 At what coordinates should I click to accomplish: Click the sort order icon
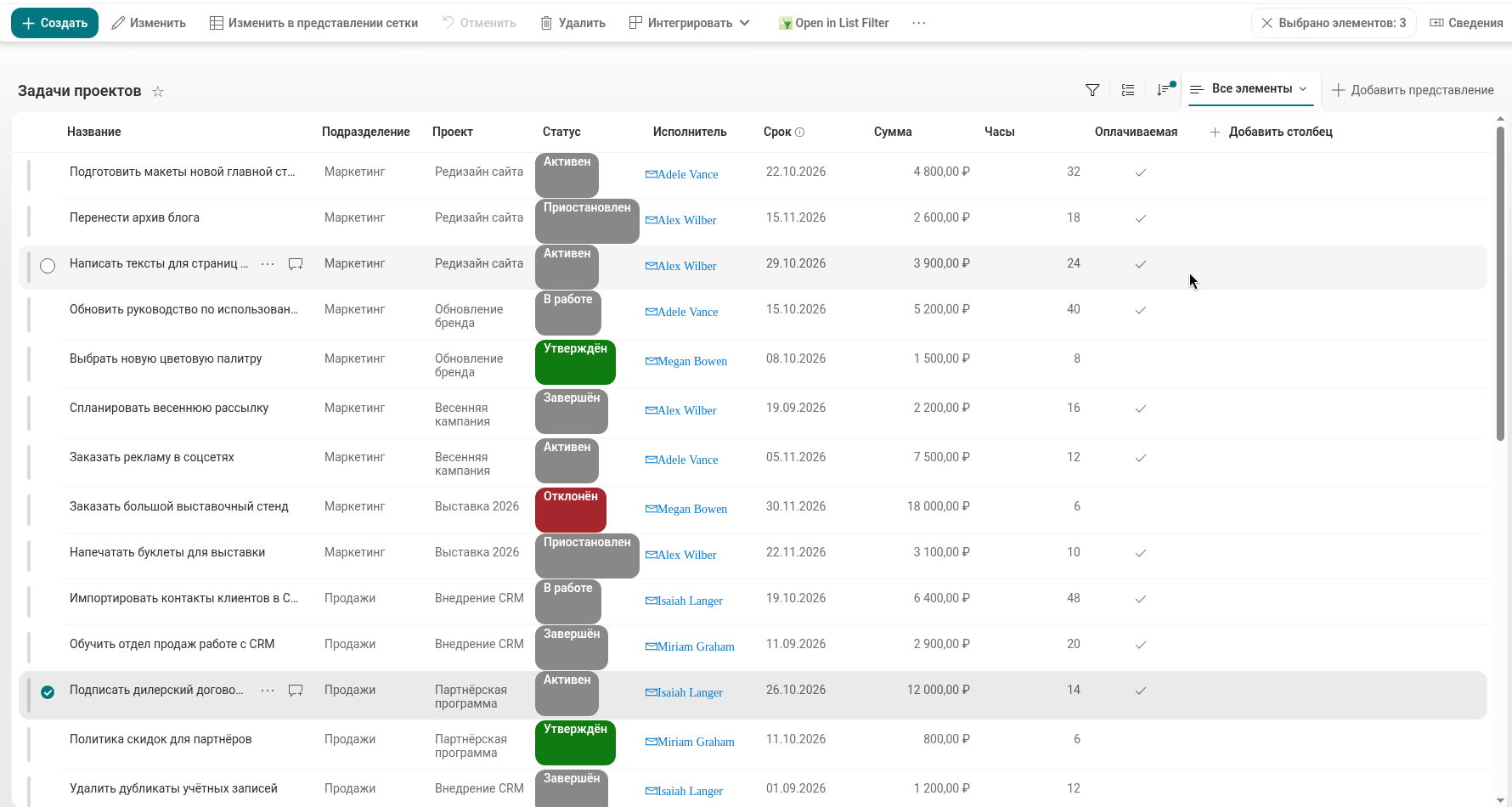[x=1164, y=90]
